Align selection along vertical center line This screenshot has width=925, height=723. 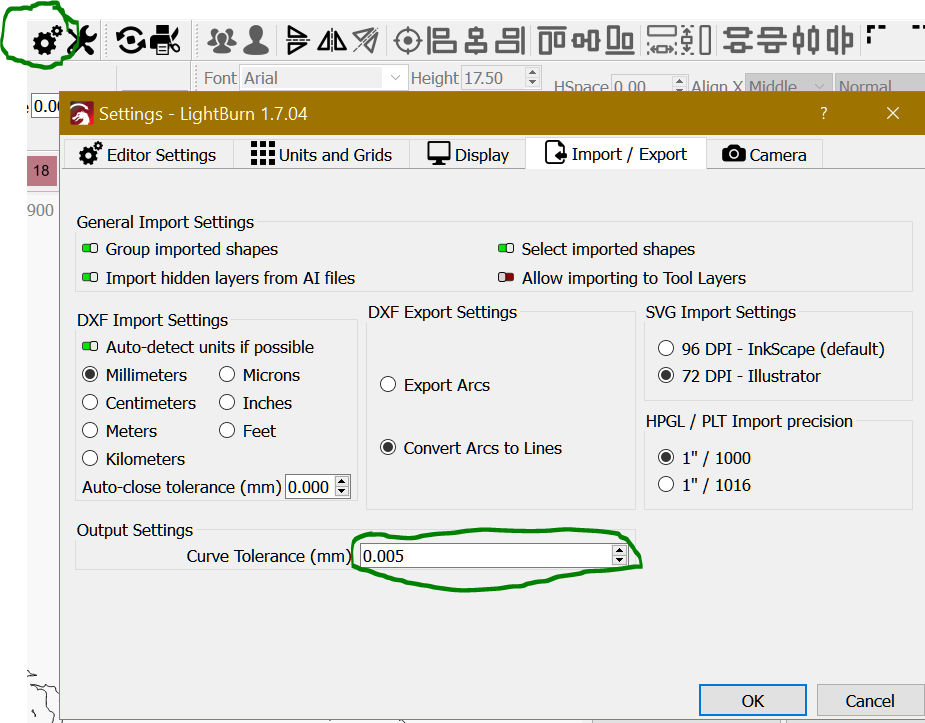pos(476,41)
